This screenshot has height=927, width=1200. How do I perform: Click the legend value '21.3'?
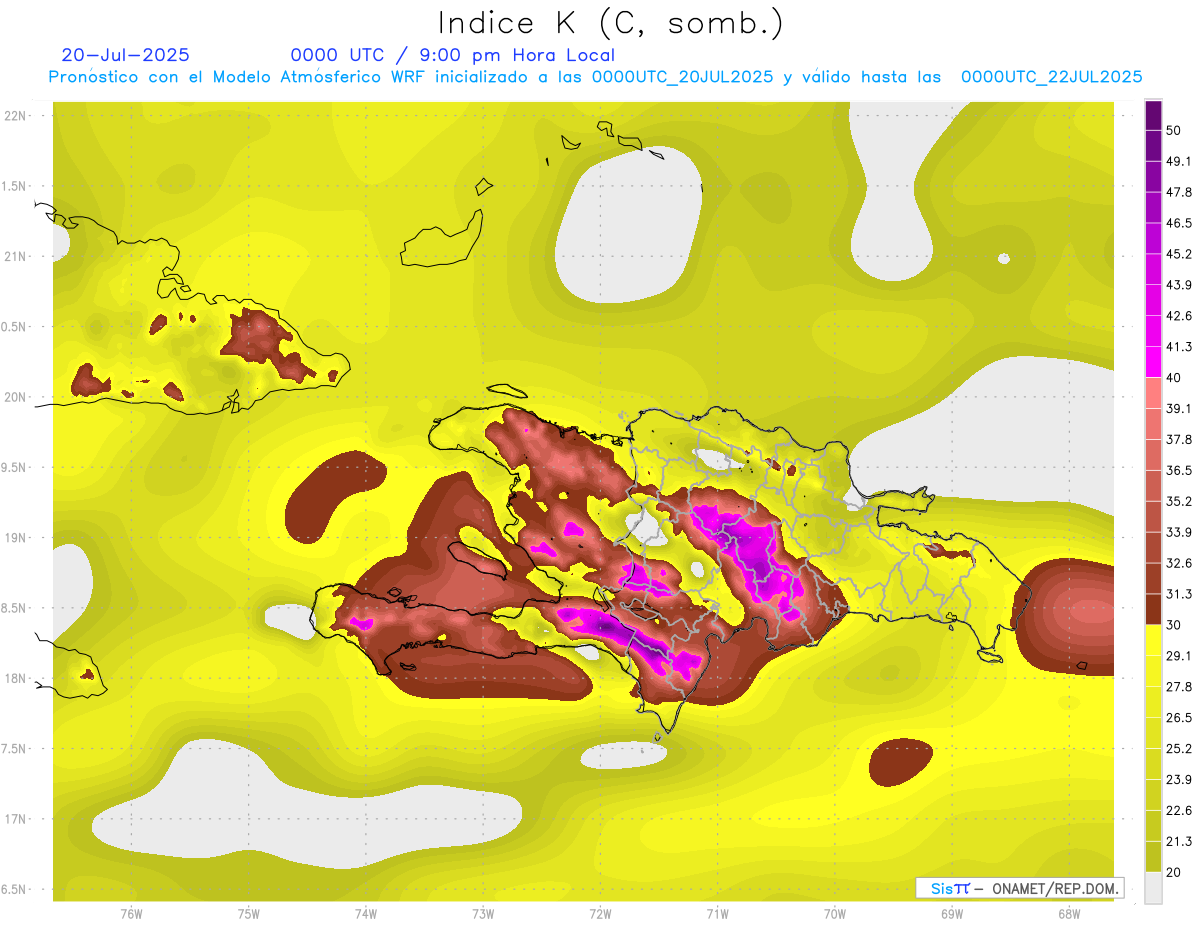[1179, 841]
